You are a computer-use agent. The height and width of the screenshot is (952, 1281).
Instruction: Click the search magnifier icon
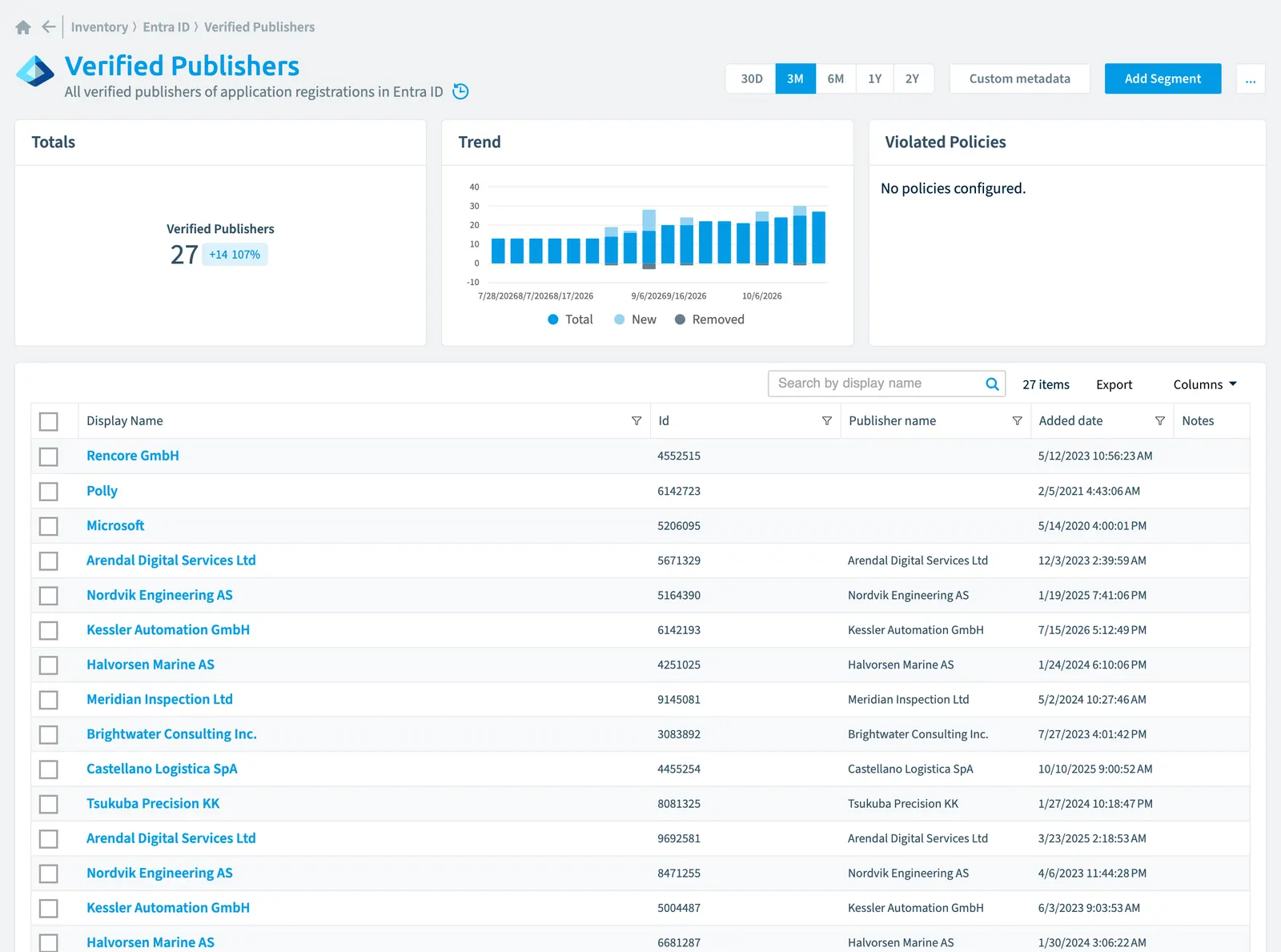[992, 384]
